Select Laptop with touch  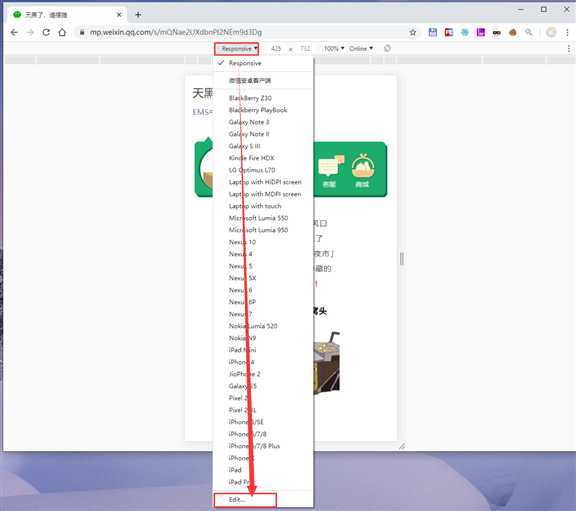[263, 206]
